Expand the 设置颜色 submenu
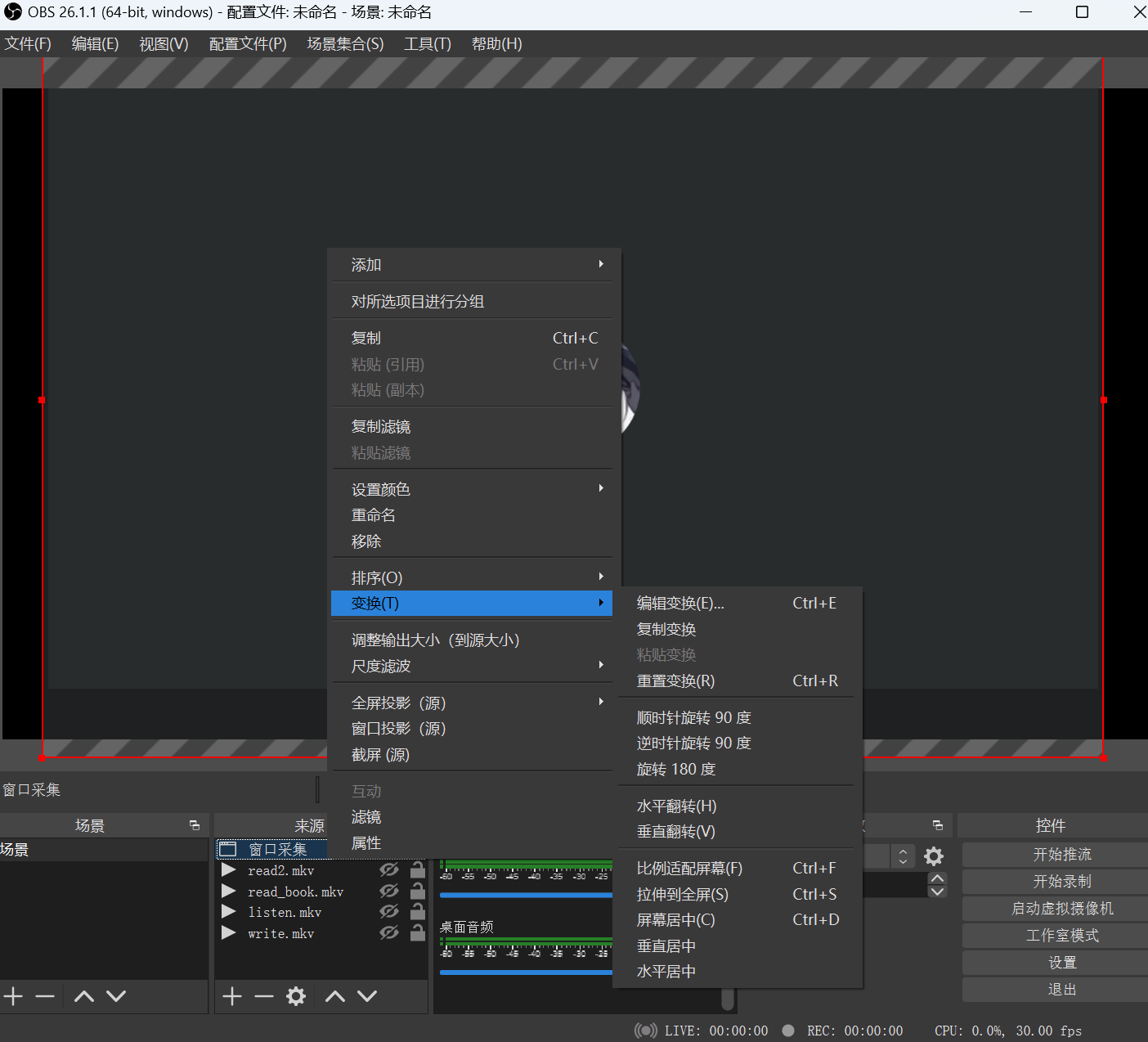The width and height of the screenshot is (1148, 1042). pyautogui.click(x=473, y=489)
